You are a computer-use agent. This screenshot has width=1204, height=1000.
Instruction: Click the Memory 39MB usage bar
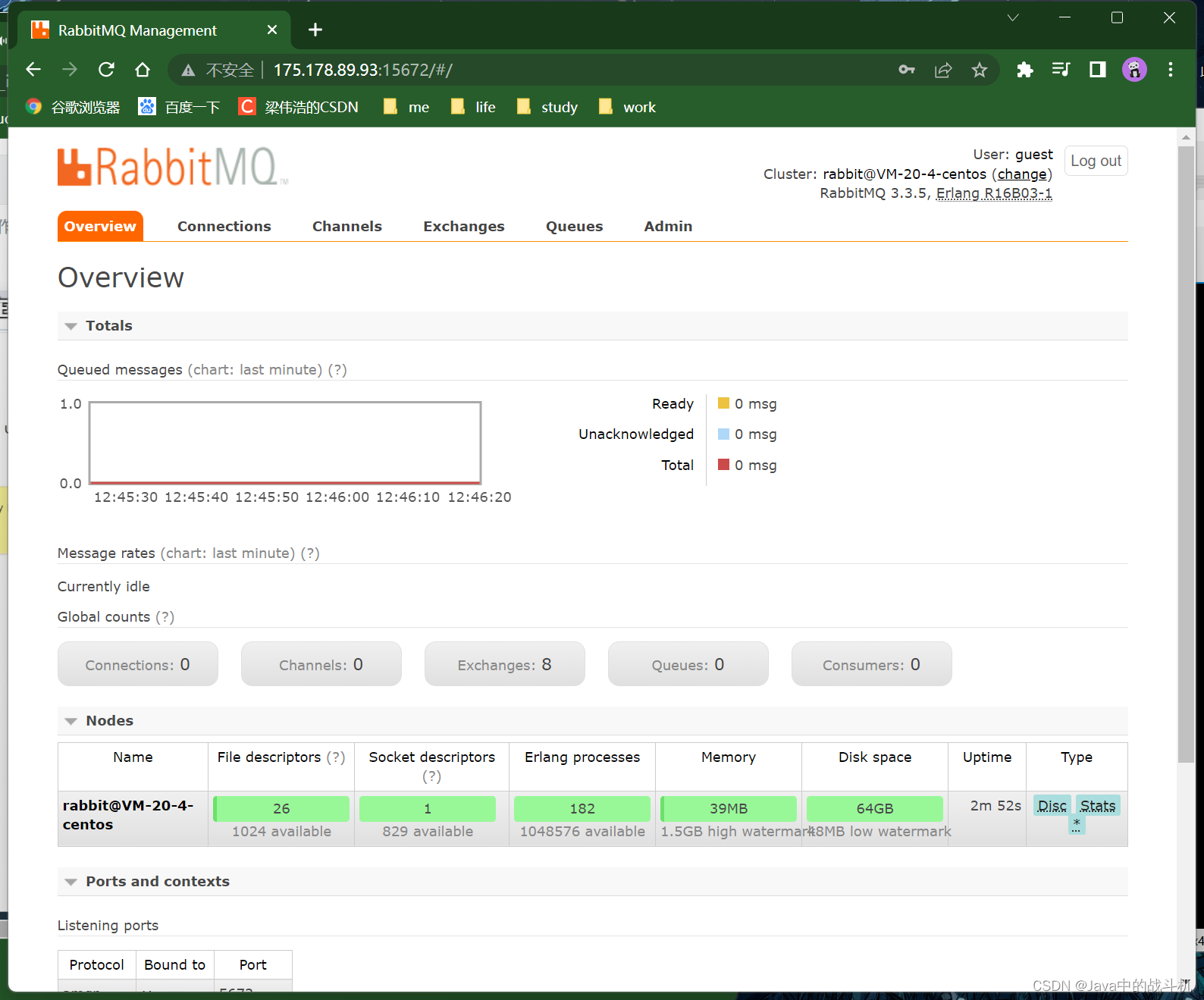coord(729,808)
